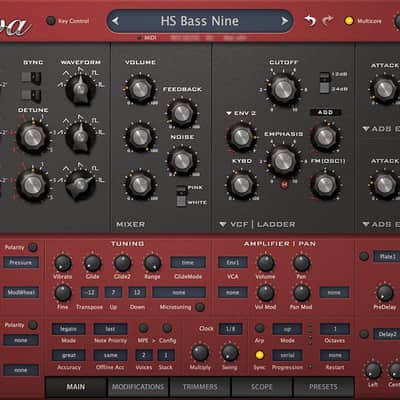Click the next preset arrow
The image size is (400, 400).
(x=284, y=21)
